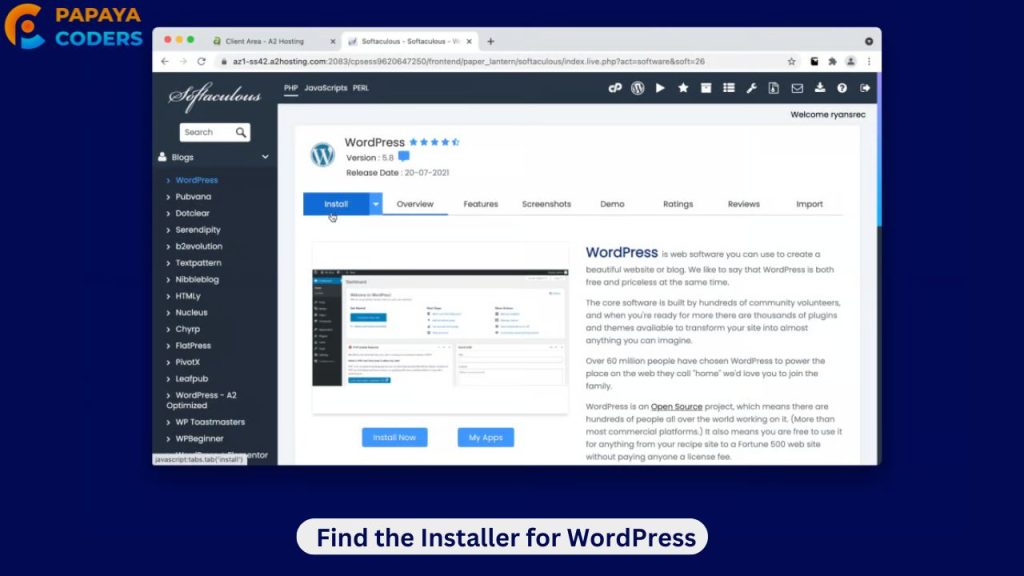Follow the Open Source link
This screenshot has width=1024, height=576.
coord(676,406)
